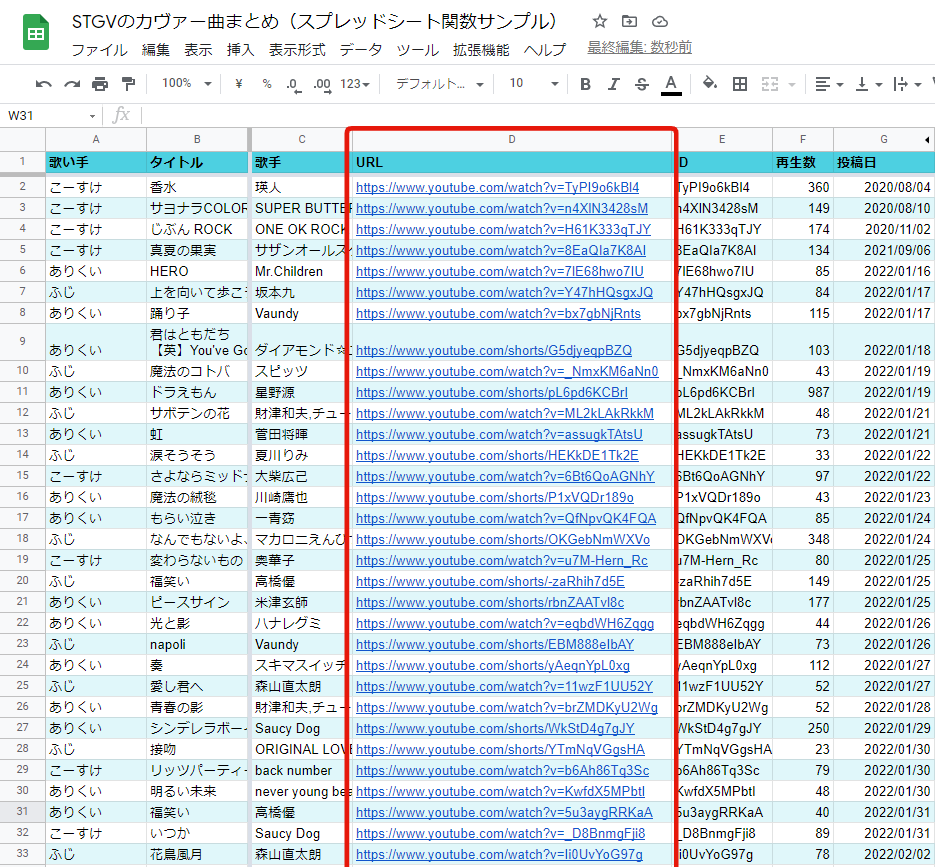Click the 最終編集: 数秒前 link
Image resolution: width=935 pixels, height=867 pixels.
[x=639, y=48]
